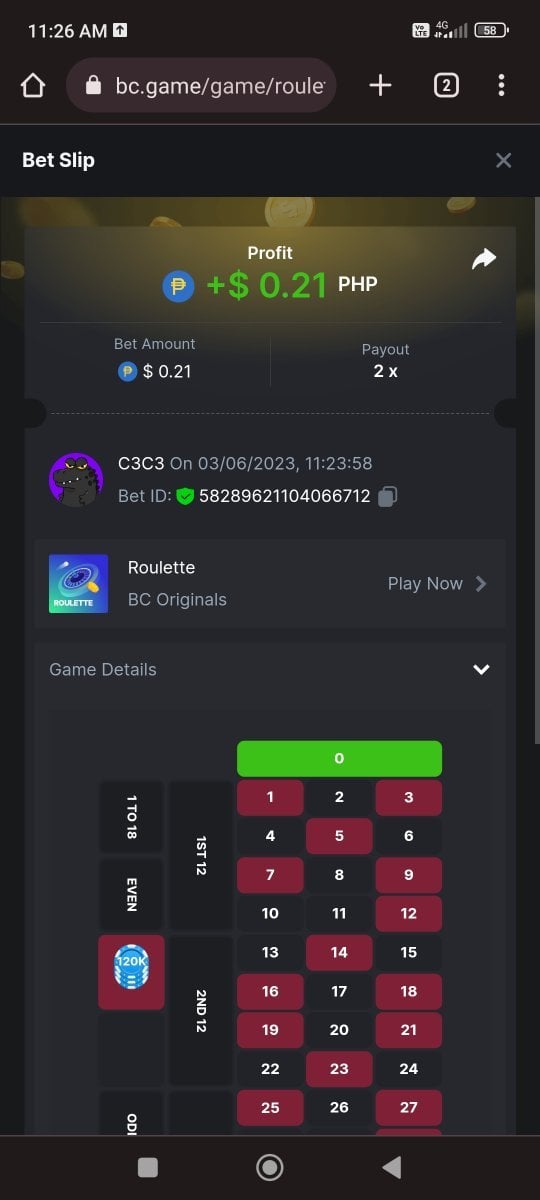Tap Android back navigation button
Viewport: 540px width, 1200px height.
click(x=392, y=1167)
